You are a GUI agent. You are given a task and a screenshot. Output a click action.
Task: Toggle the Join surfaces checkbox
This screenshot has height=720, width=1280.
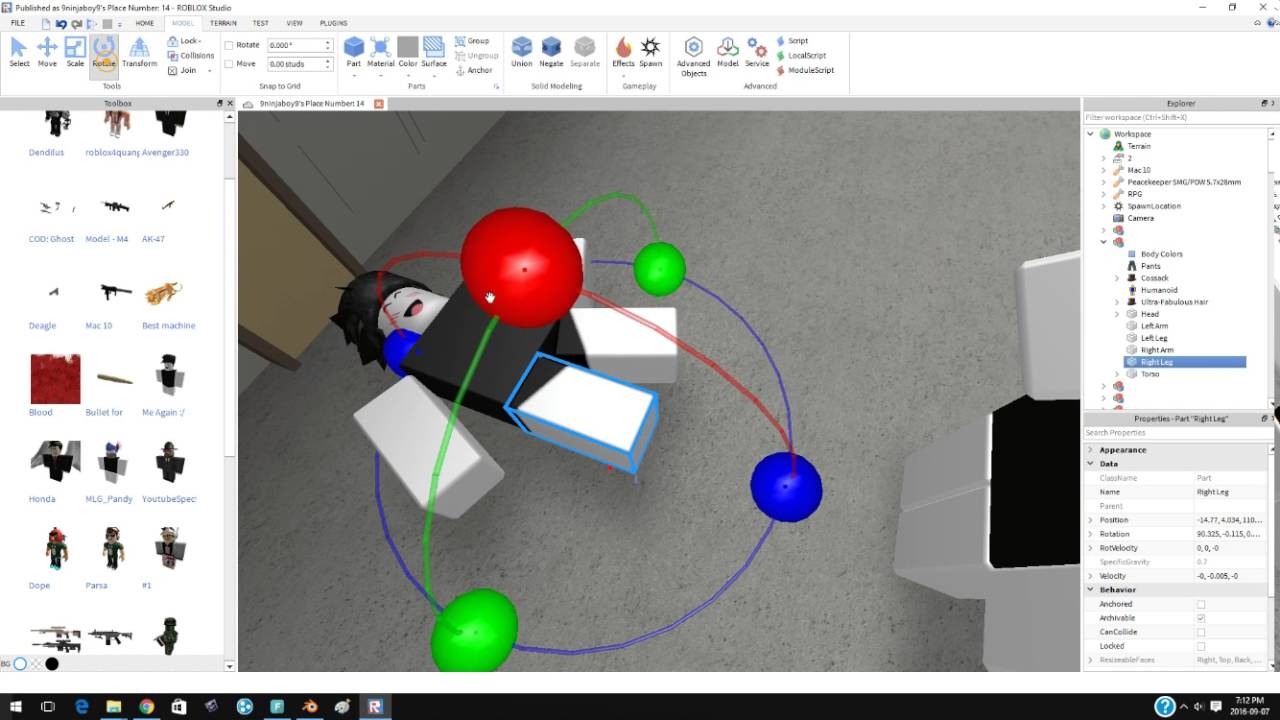[173, 70]
